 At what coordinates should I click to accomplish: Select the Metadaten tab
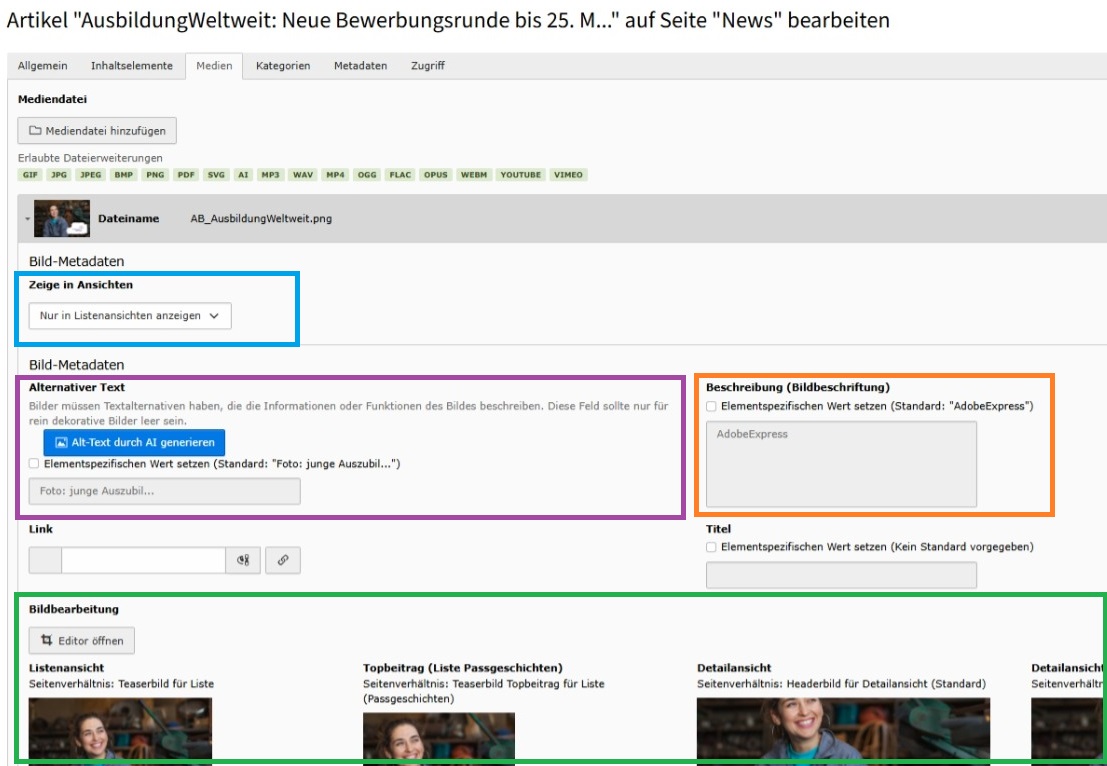(360, 66)
